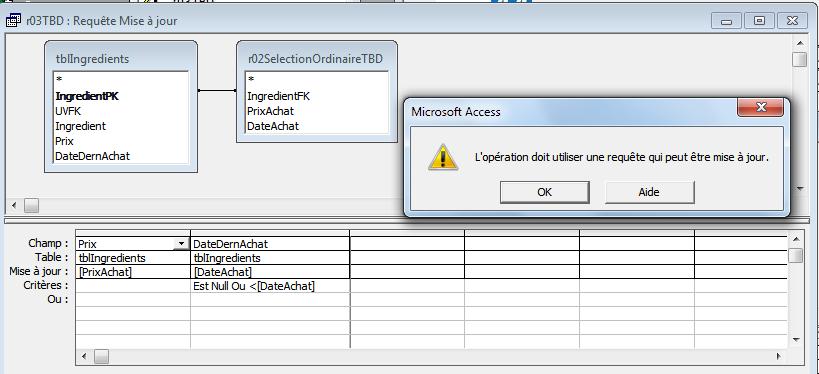Select IngredientPK in tblIngredients
The width and height of the screenshot is (819, 374).
(87, 96)
